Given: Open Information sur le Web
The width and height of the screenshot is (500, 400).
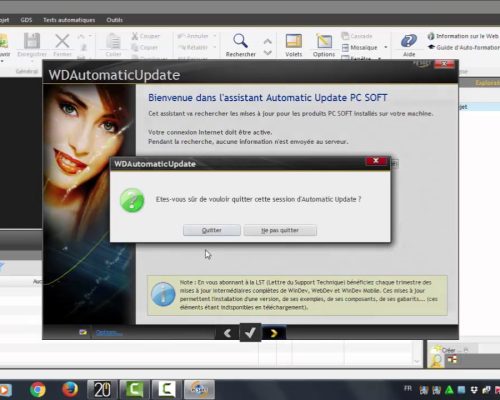Looking at the screenshot, I should [463, 36].
